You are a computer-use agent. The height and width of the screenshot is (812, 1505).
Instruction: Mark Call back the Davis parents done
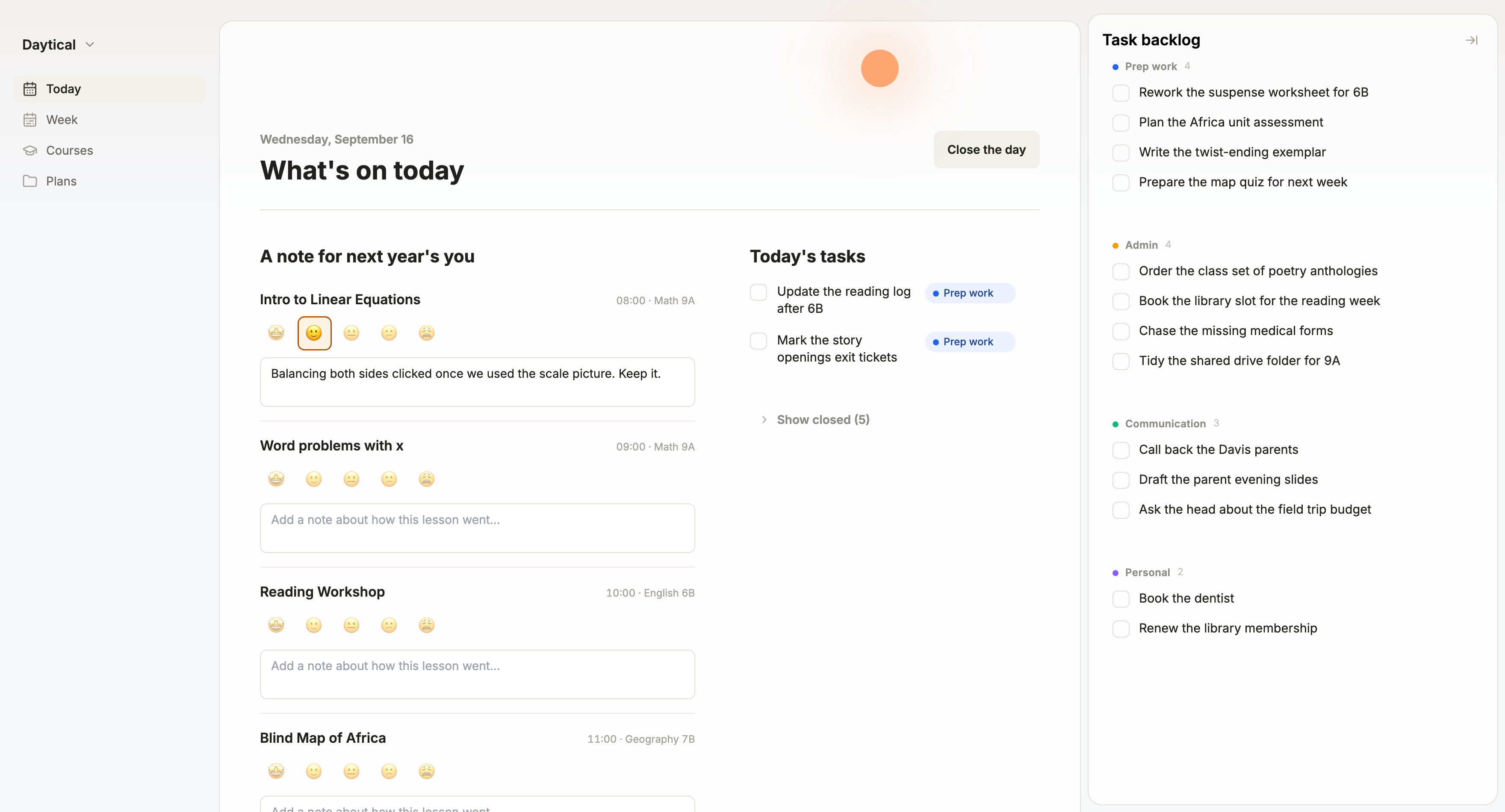click(1121, 450)
